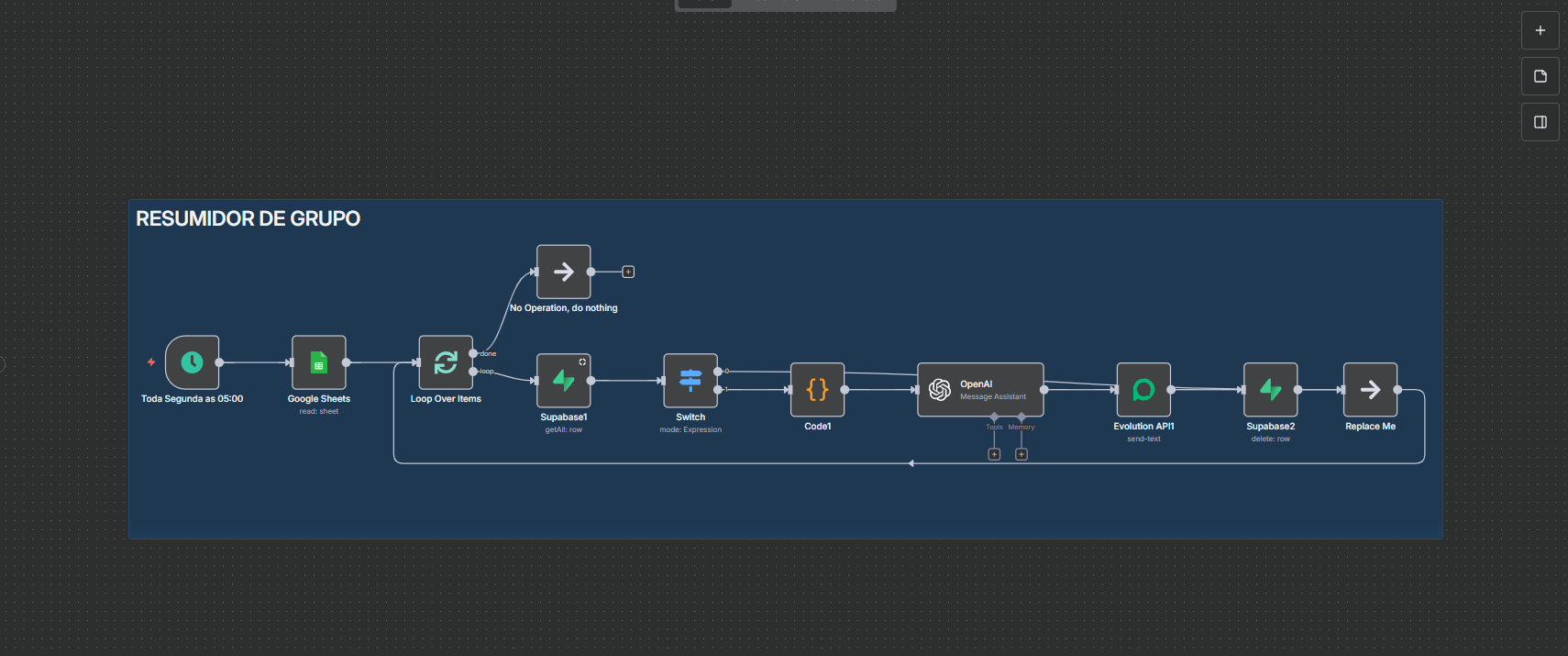1568x656 pixels.
Task: Add a tool to the OpenAI node
Action: (994, 454)
